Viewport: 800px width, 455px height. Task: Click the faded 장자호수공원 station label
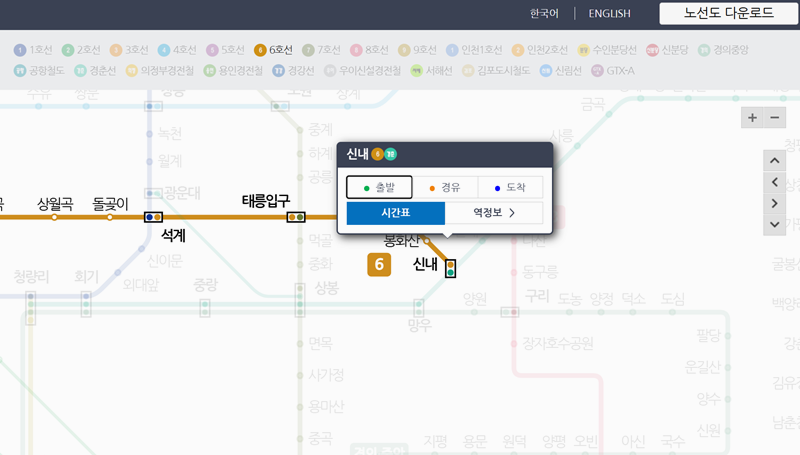[x=558, y=343]
